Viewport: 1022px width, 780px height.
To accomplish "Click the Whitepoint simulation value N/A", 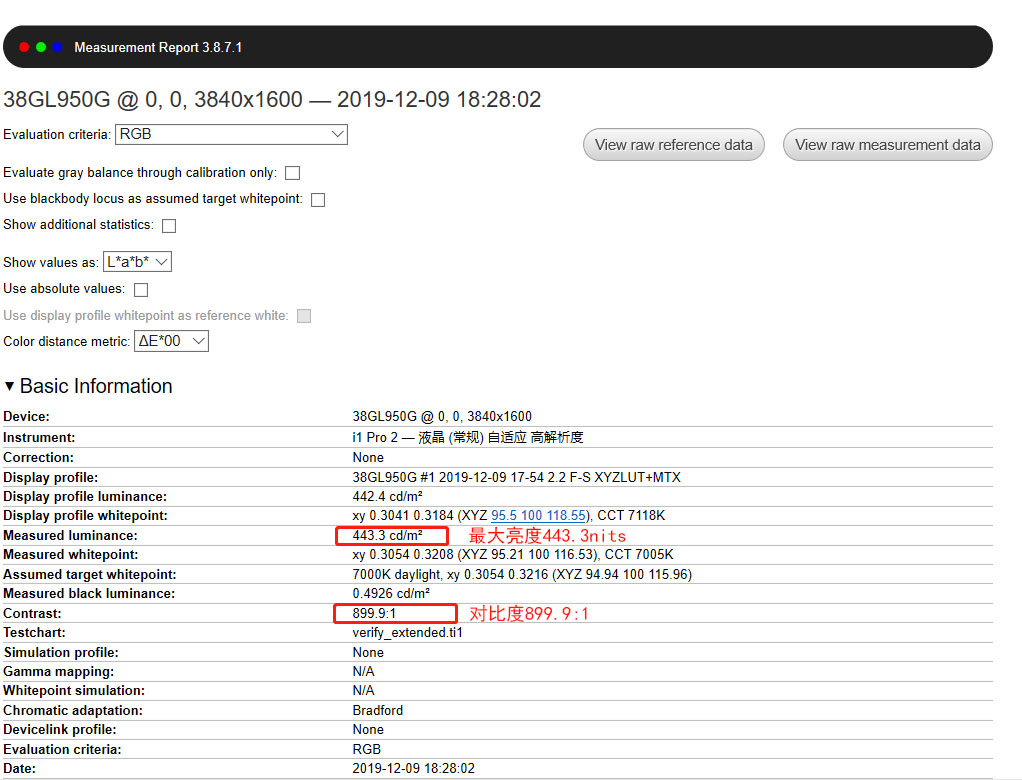I will 363,690.
